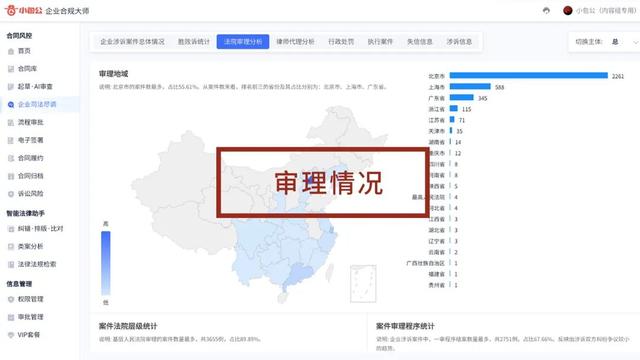Click the 切换主体 dropdown chevron arrow

coord(636,42)
